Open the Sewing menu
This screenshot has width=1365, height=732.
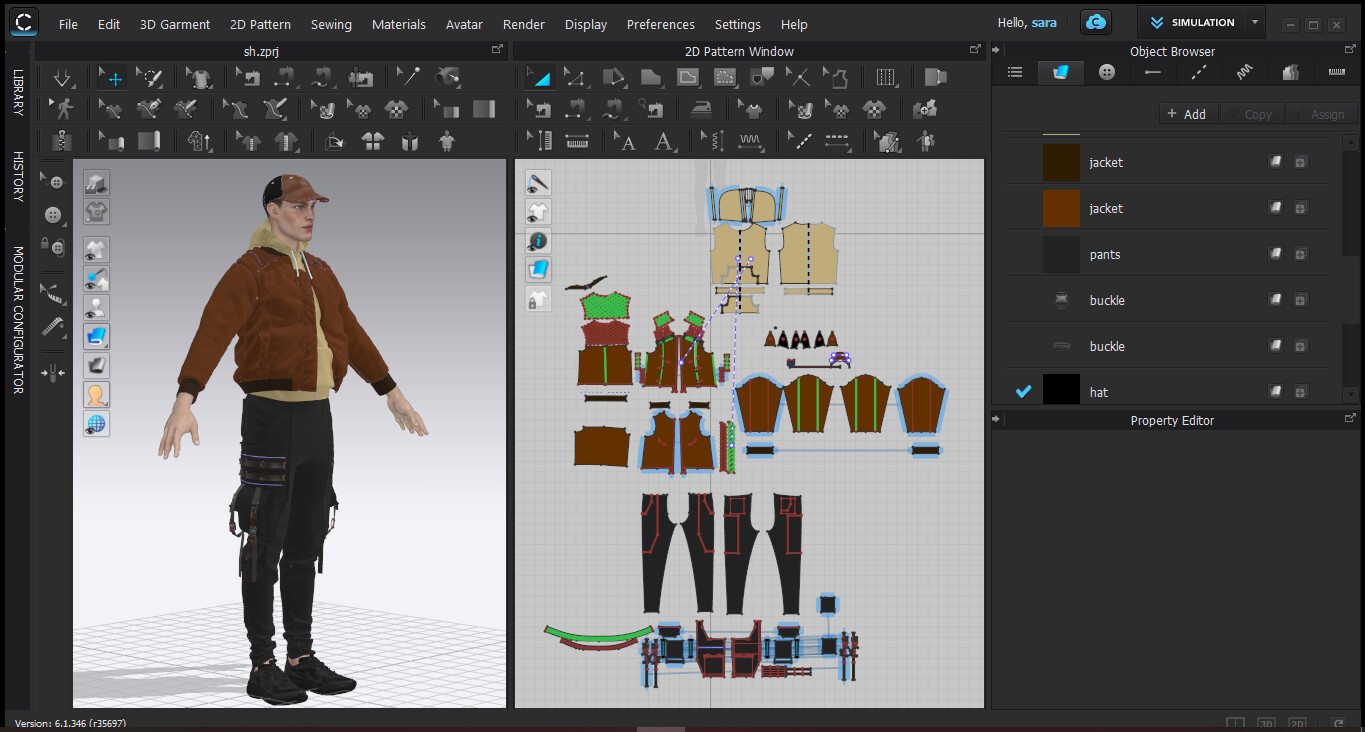click(331, 24)
